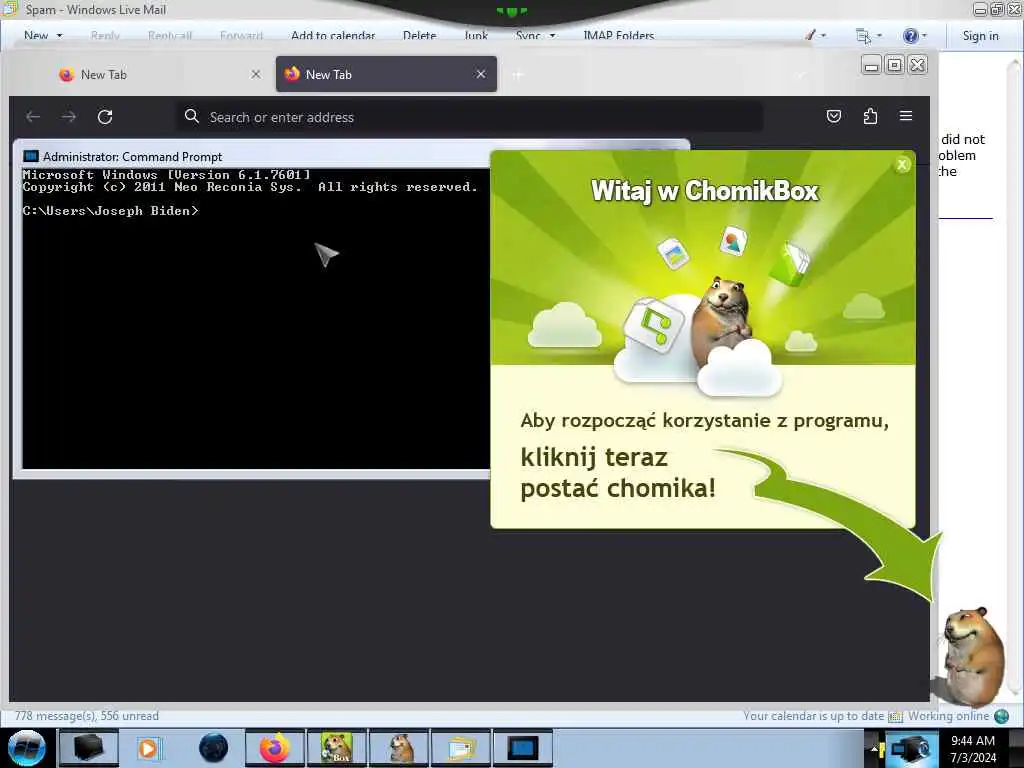1024x768 pixels.
Task: Click the Reply button in Live Mail
Action: tap(105, 35)
